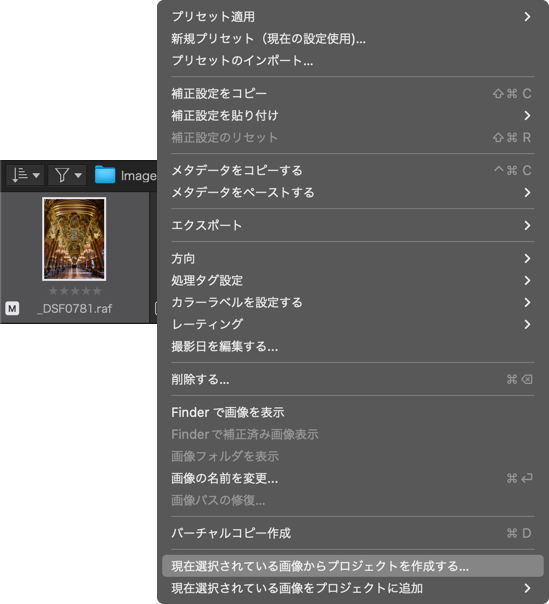549x604 pixels.
Task: Choose バーチャルコピー作成
Action: pyautogui.click(x=351, y=533)
